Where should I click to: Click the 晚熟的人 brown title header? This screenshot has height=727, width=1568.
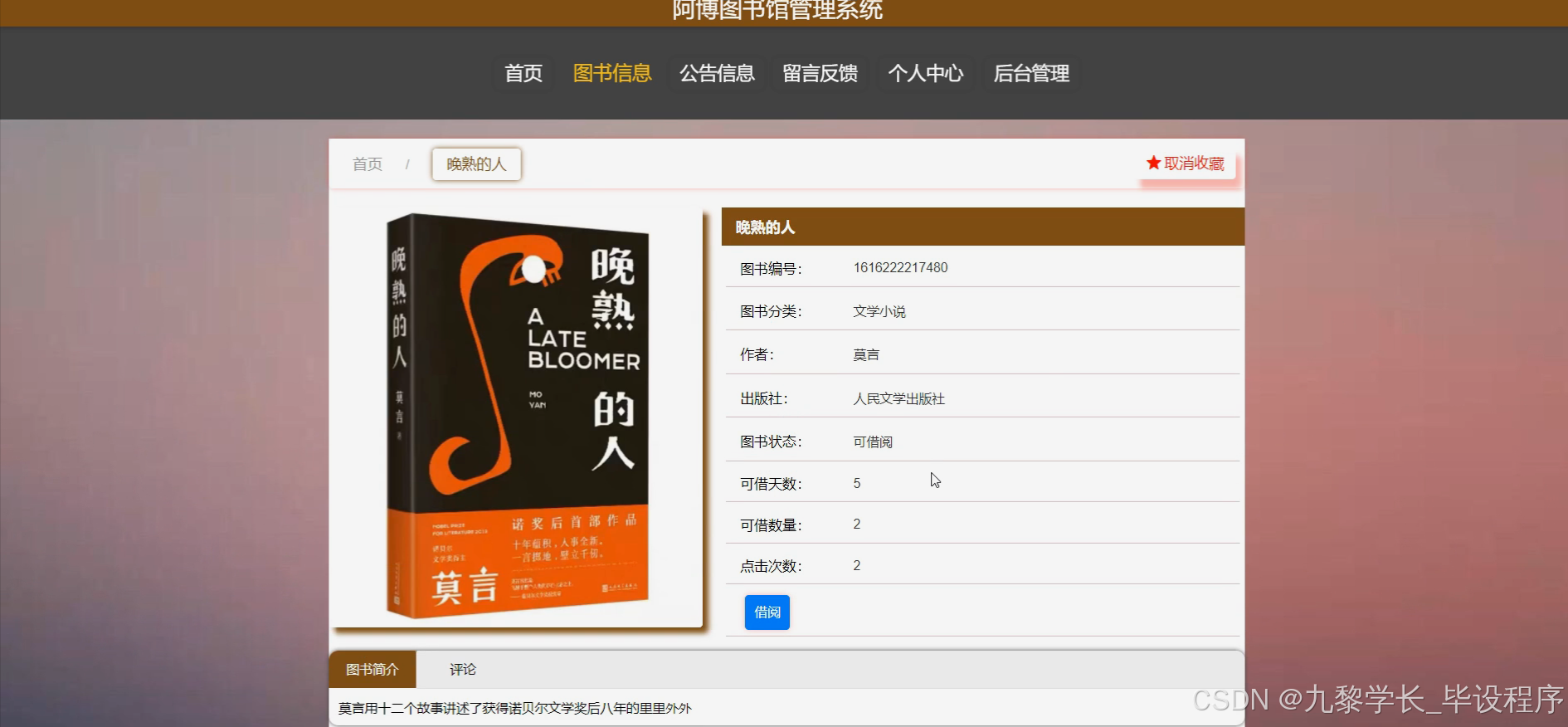[x=983, y=227]
